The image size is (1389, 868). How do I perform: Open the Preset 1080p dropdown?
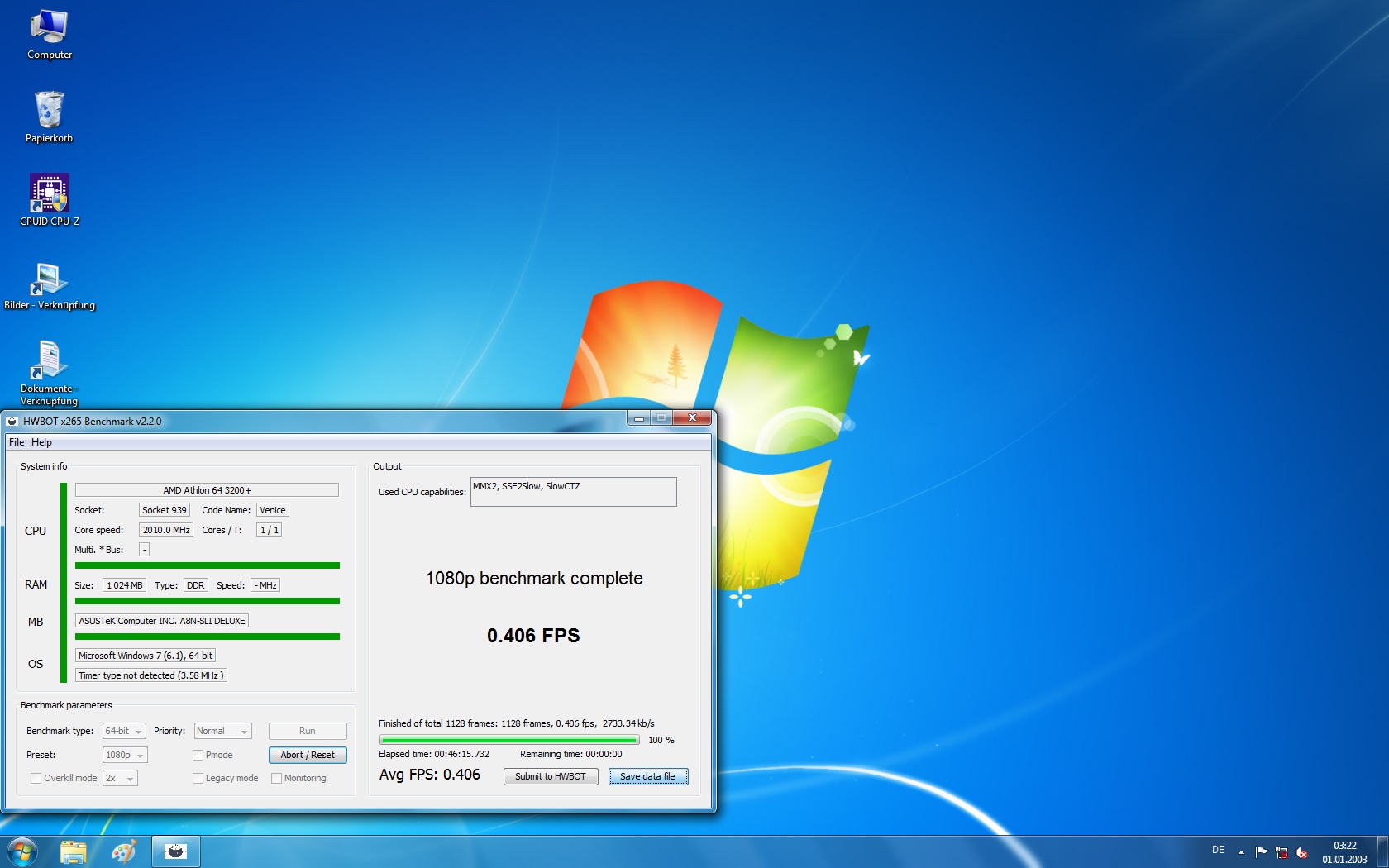coord(125,755)
